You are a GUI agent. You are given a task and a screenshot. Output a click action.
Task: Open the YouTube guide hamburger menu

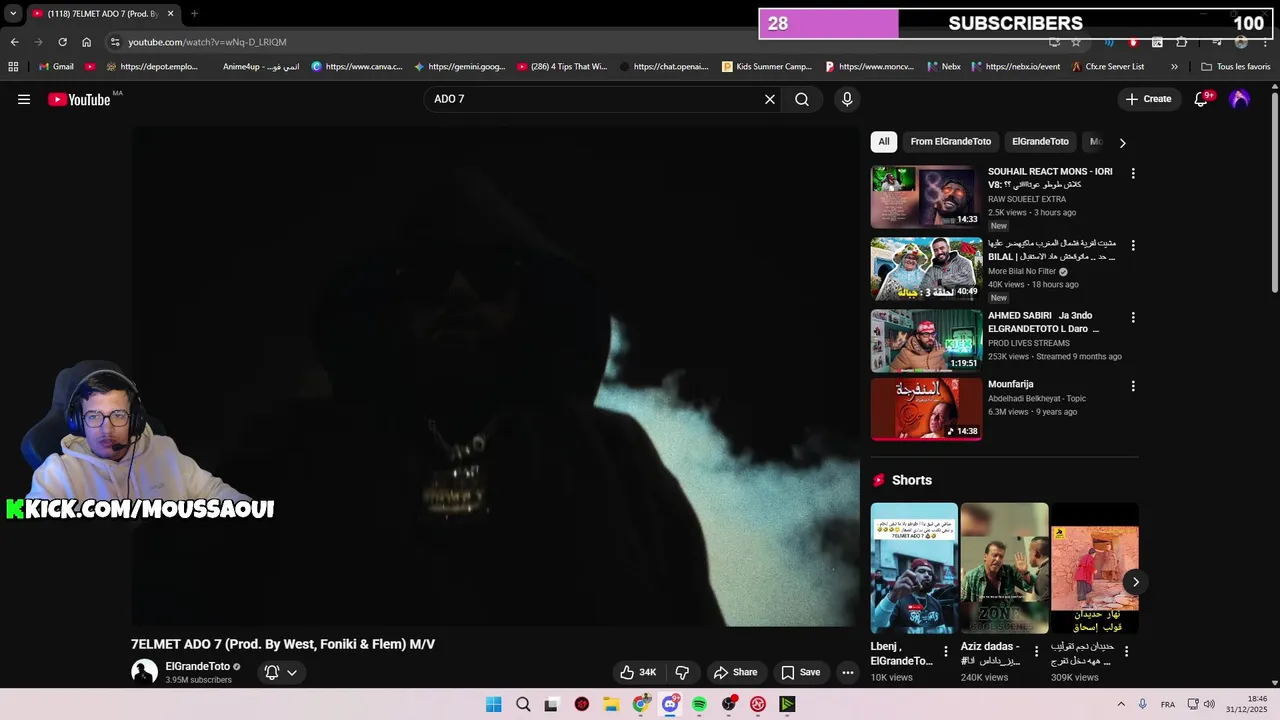(x=24, y=99)
